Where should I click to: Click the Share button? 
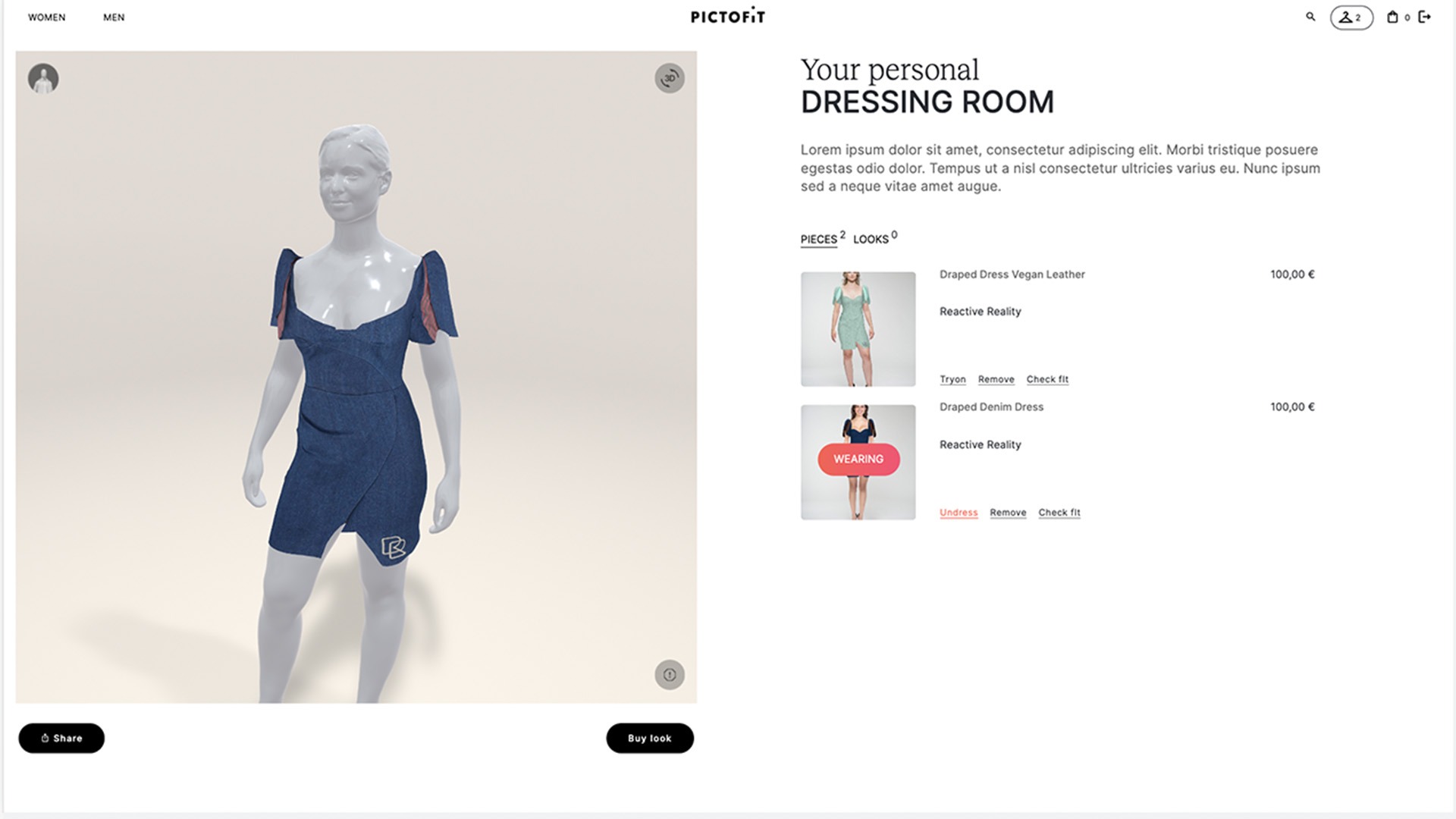61,738
